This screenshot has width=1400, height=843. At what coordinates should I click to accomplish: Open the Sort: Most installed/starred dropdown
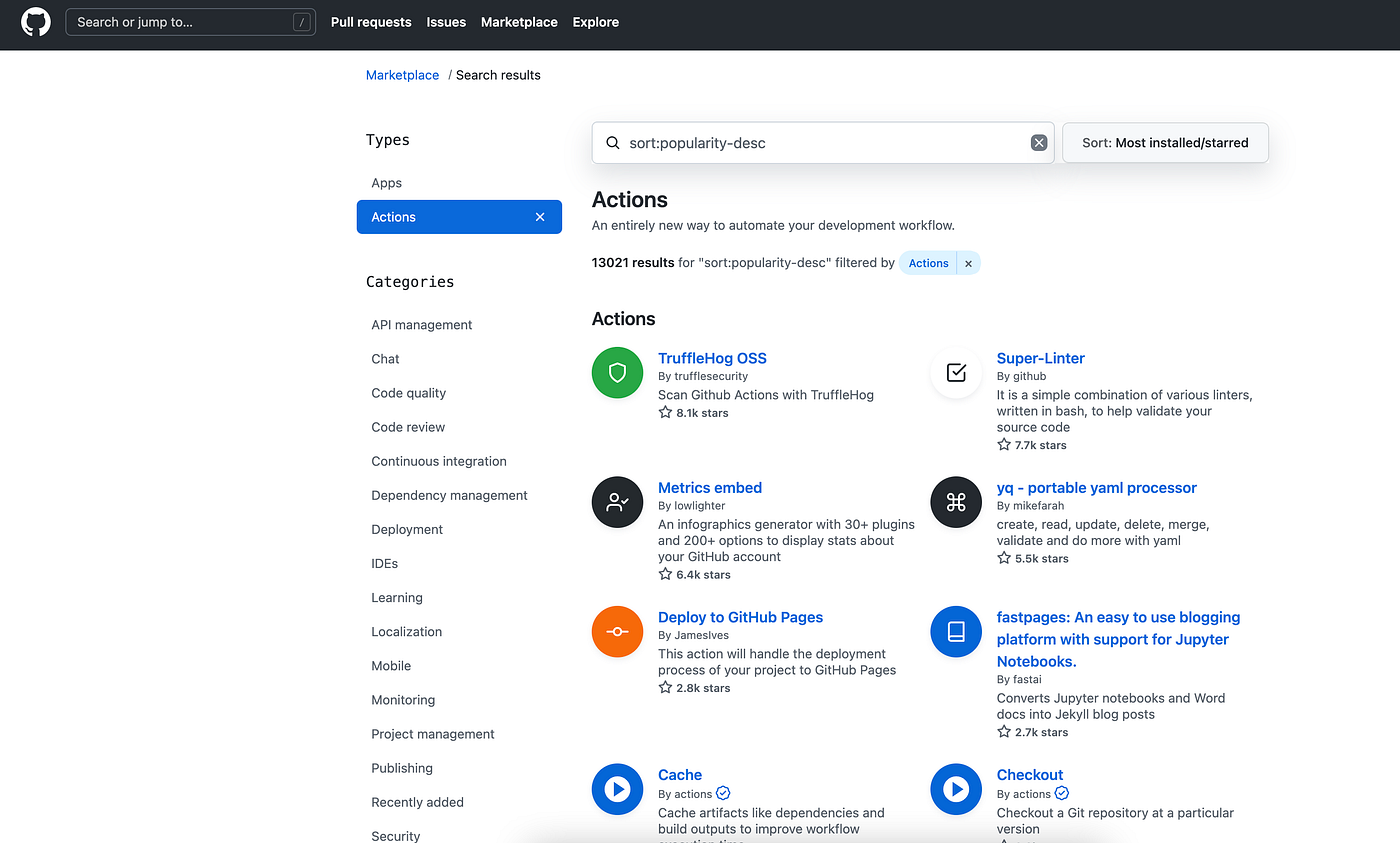coord(1165,143)
